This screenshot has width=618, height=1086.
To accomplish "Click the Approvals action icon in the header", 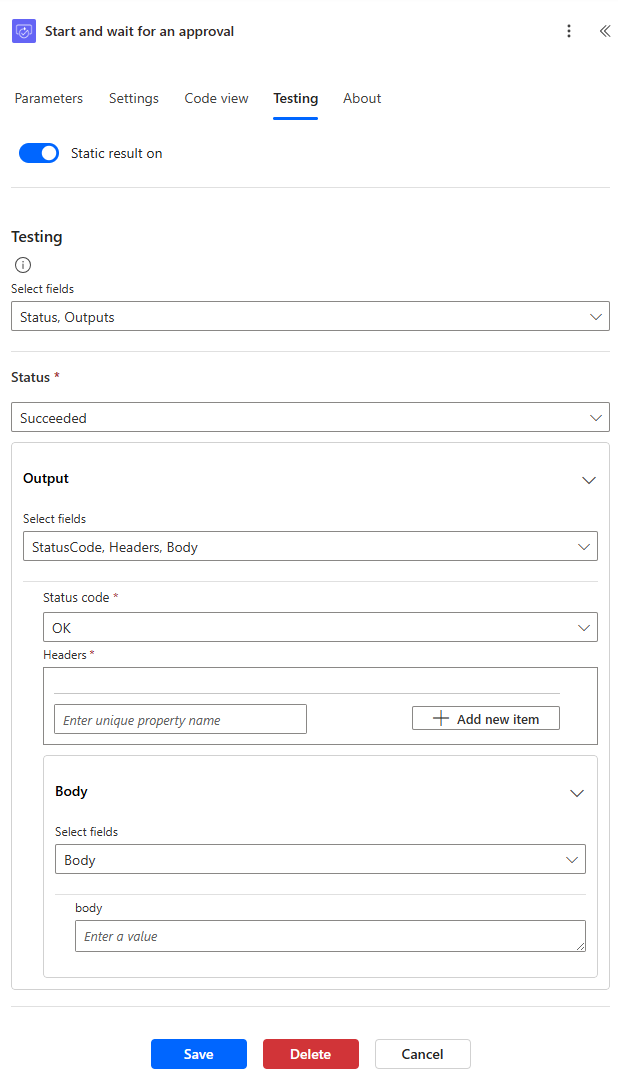I will 23,31.
